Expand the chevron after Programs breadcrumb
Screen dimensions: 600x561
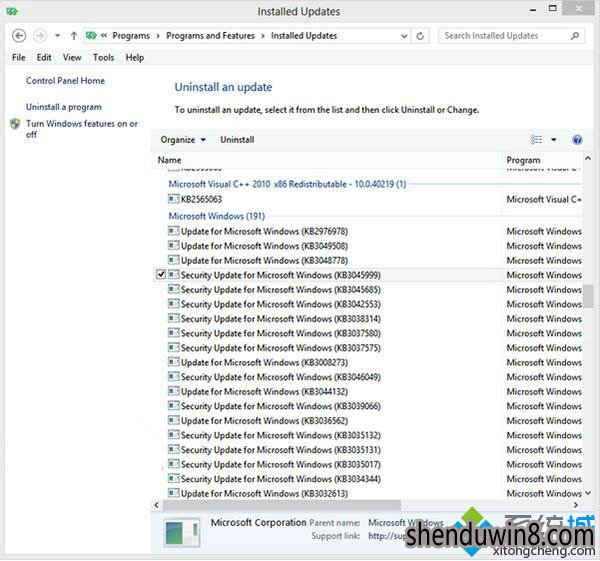tap(158, 36)
